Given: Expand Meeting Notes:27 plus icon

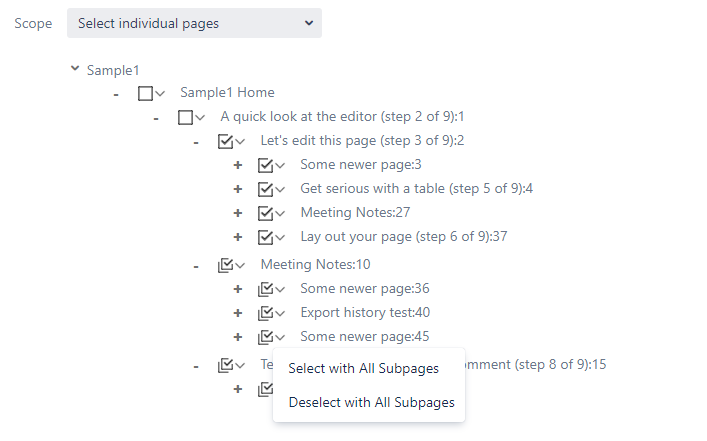Looking at the screenshot, I should 238,213.
